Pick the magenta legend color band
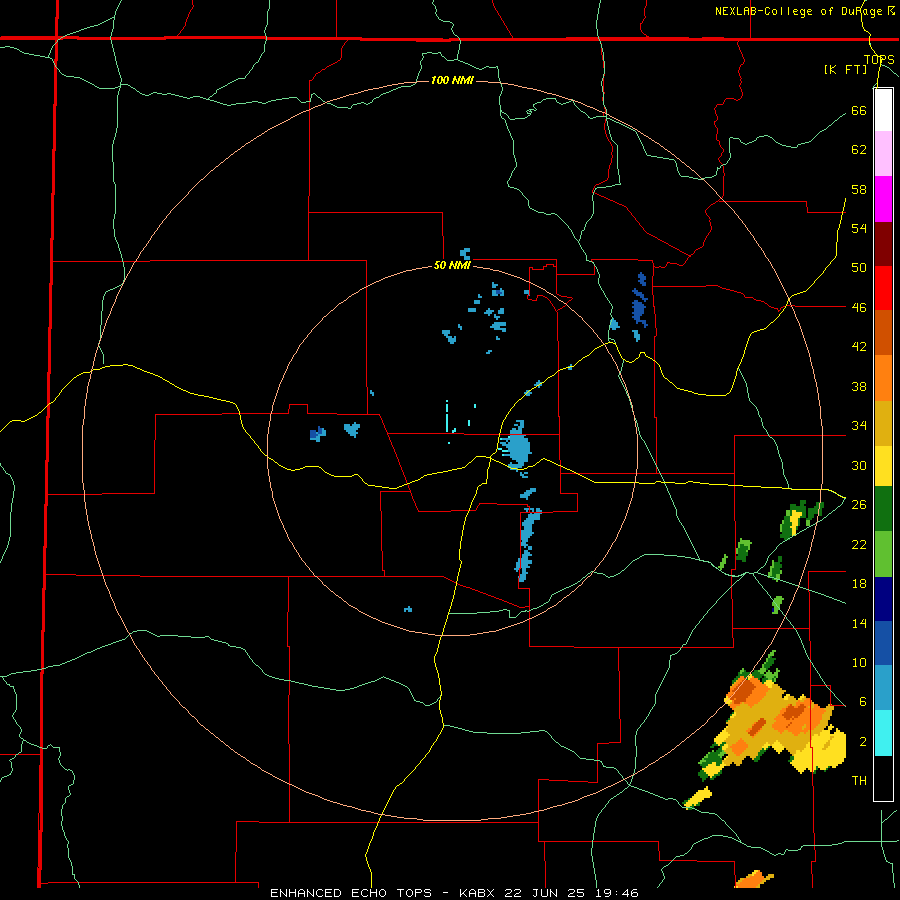 pos(883,199)
